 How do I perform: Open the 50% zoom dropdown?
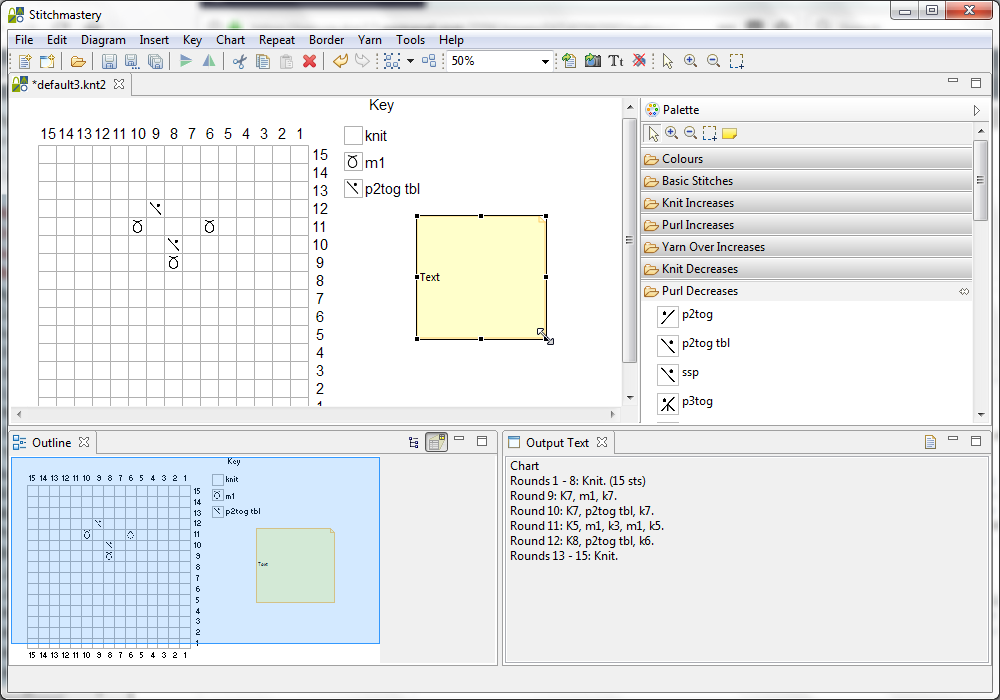pos(546,61)
